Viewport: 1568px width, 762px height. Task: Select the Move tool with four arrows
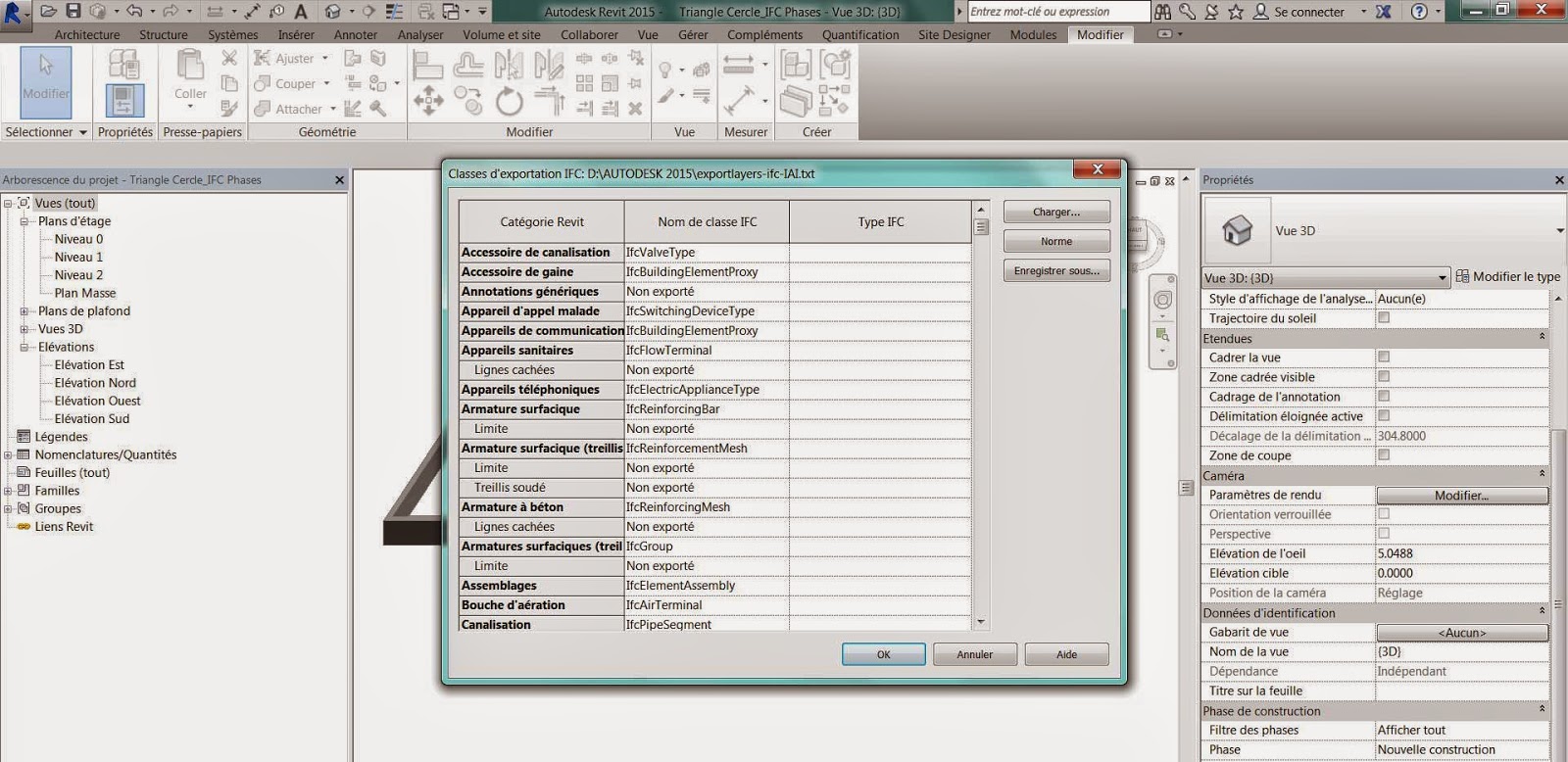pyautogui.click(x=427, y=101)
